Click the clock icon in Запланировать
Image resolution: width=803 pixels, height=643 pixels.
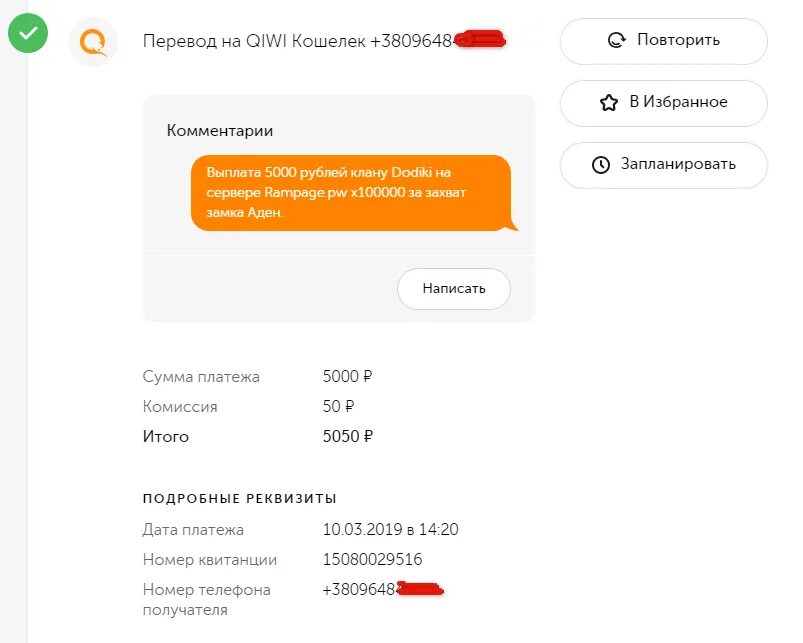tap(601, 165)
